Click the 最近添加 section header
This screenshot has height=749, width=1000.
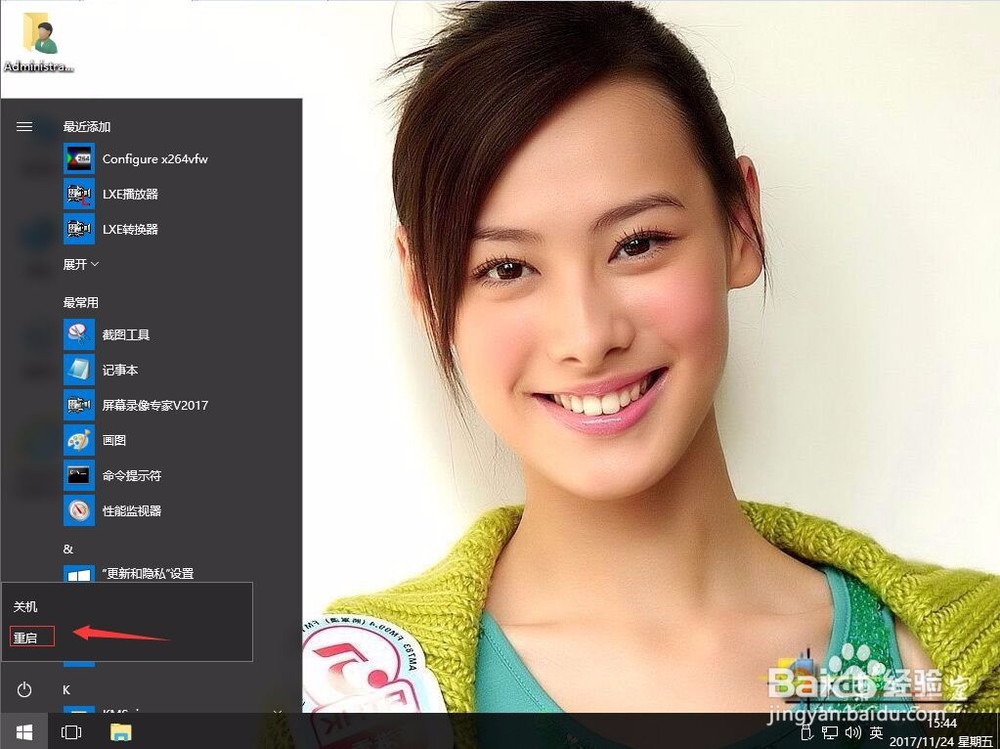[x=87, y=127]
